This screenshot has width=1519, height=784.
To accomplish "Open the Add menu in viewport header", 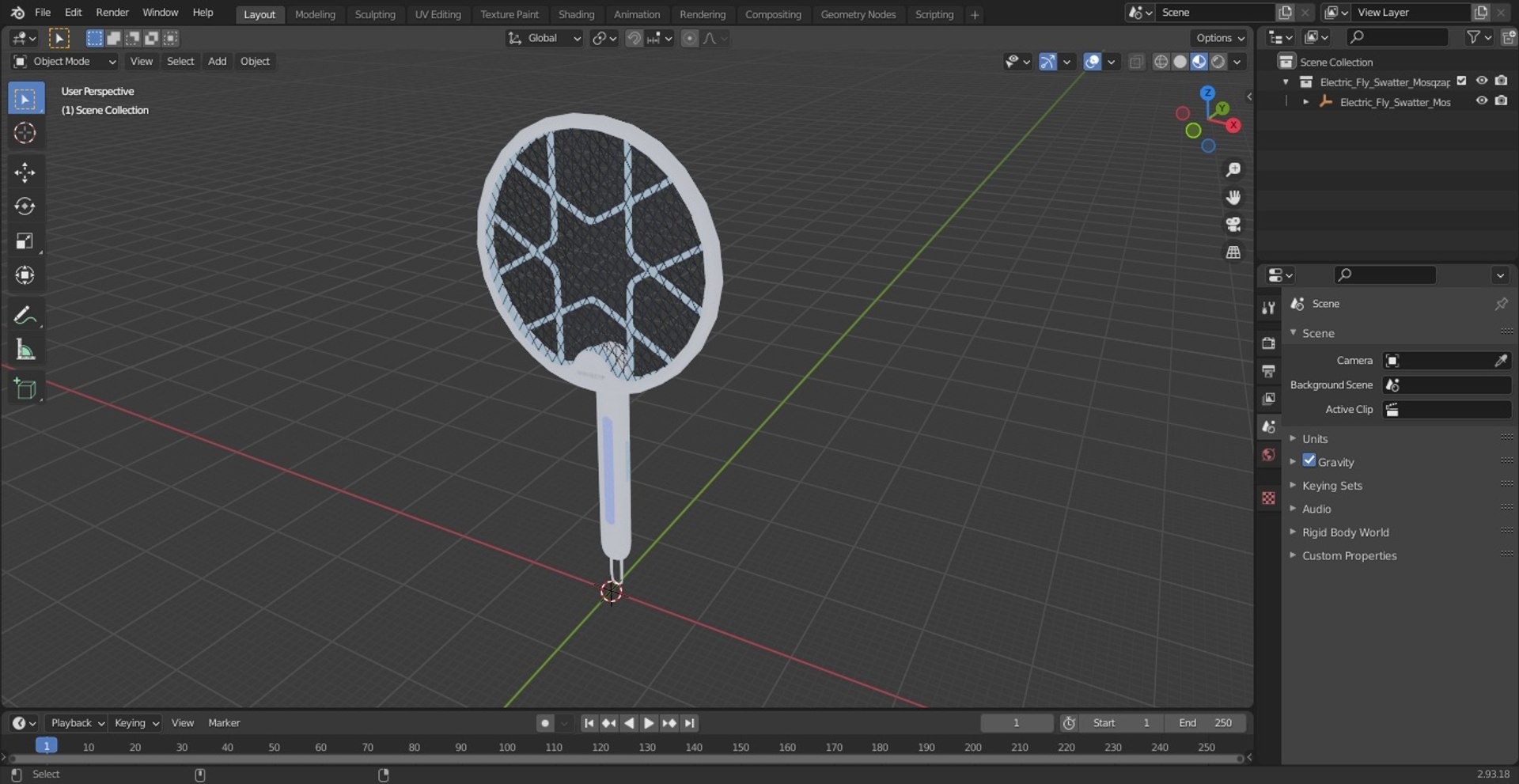I will (x=217, y=62).
